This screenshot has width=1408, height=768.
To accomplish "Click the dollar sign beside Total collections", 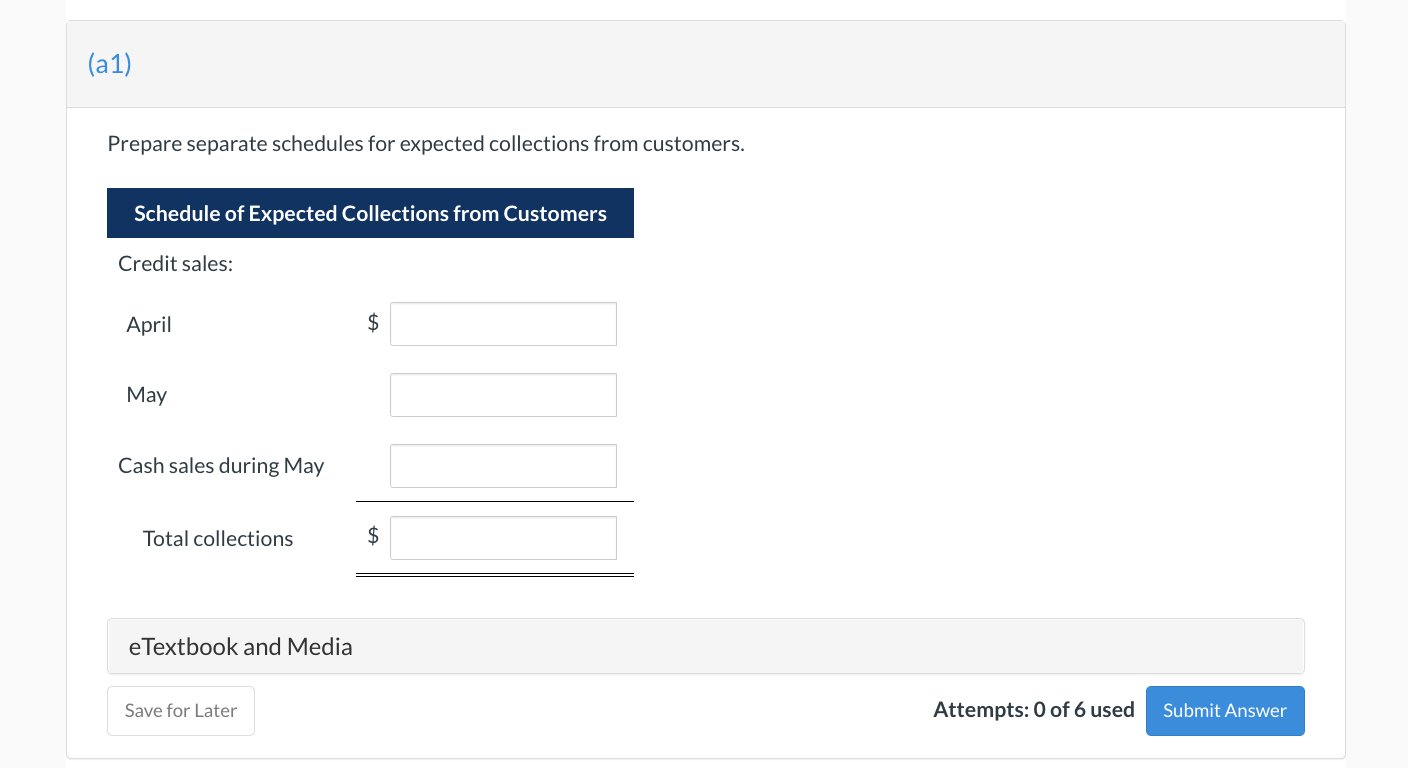I will pos(373,536).
